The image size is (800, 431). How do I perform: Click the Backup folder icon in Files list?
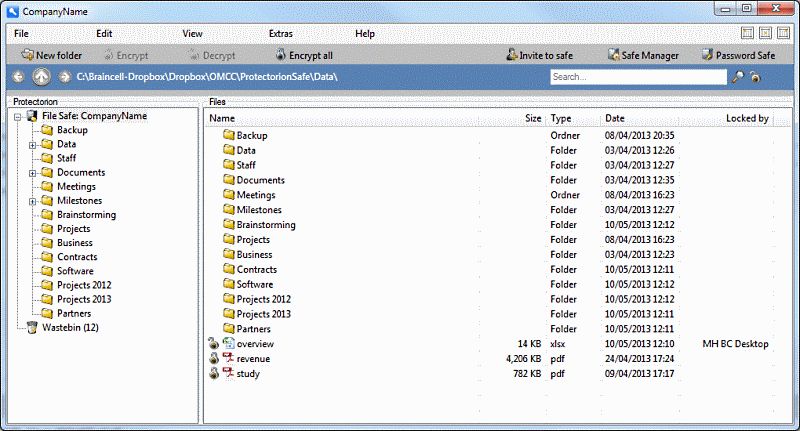tap(229, 135)
